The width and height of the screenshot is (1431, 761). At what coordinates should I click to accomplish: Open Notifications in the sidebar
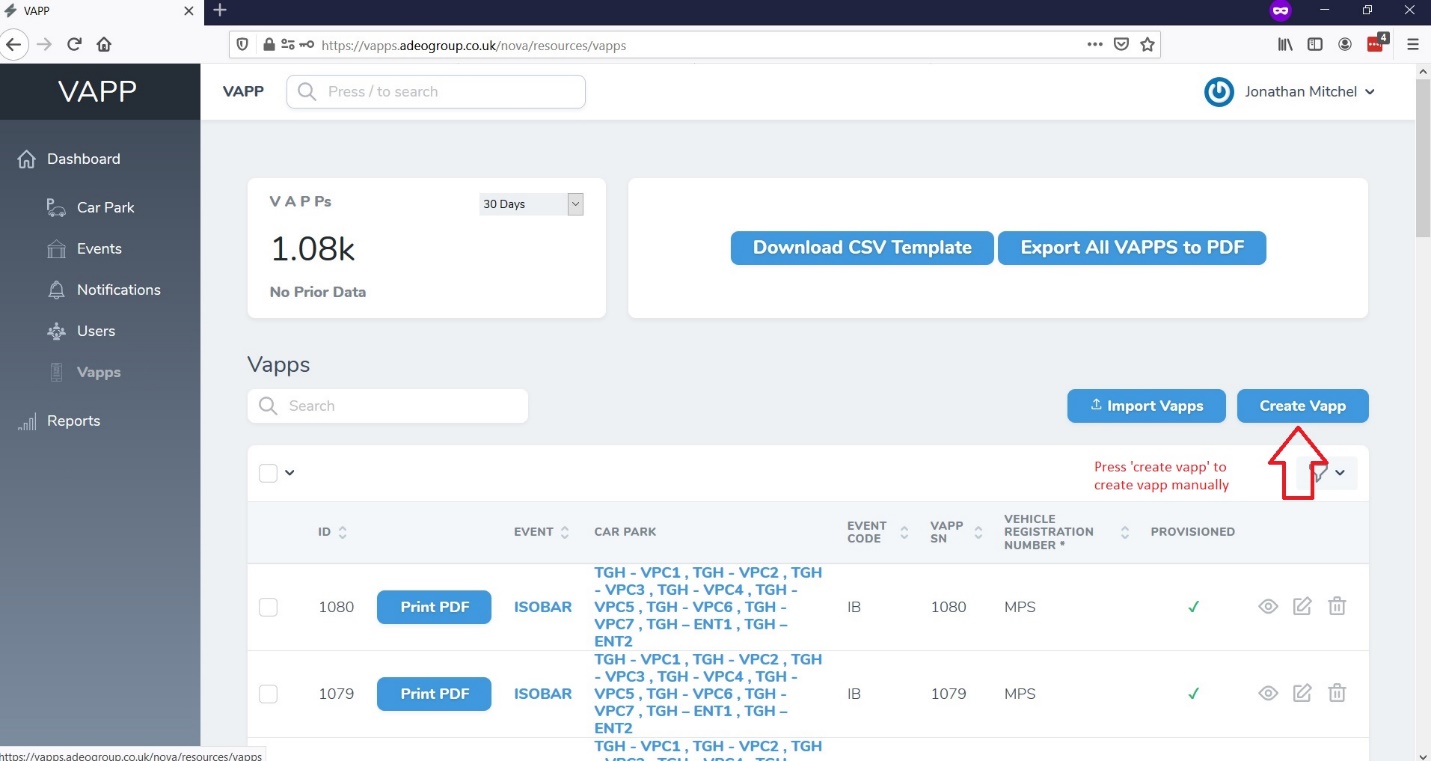(x=118, y=290)
